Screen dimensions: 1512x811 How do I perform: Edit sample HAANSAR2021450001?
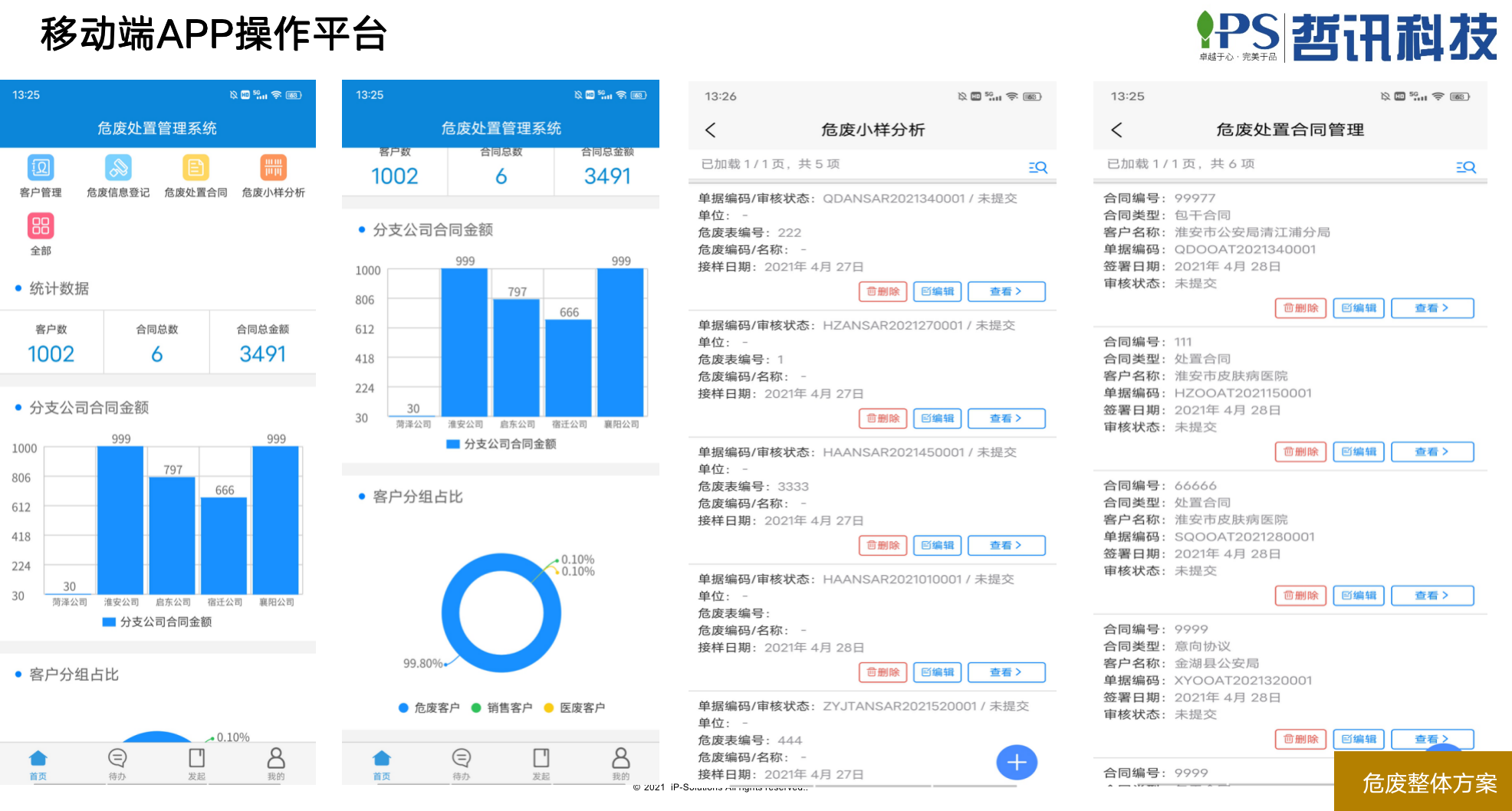tap(938, 545)
